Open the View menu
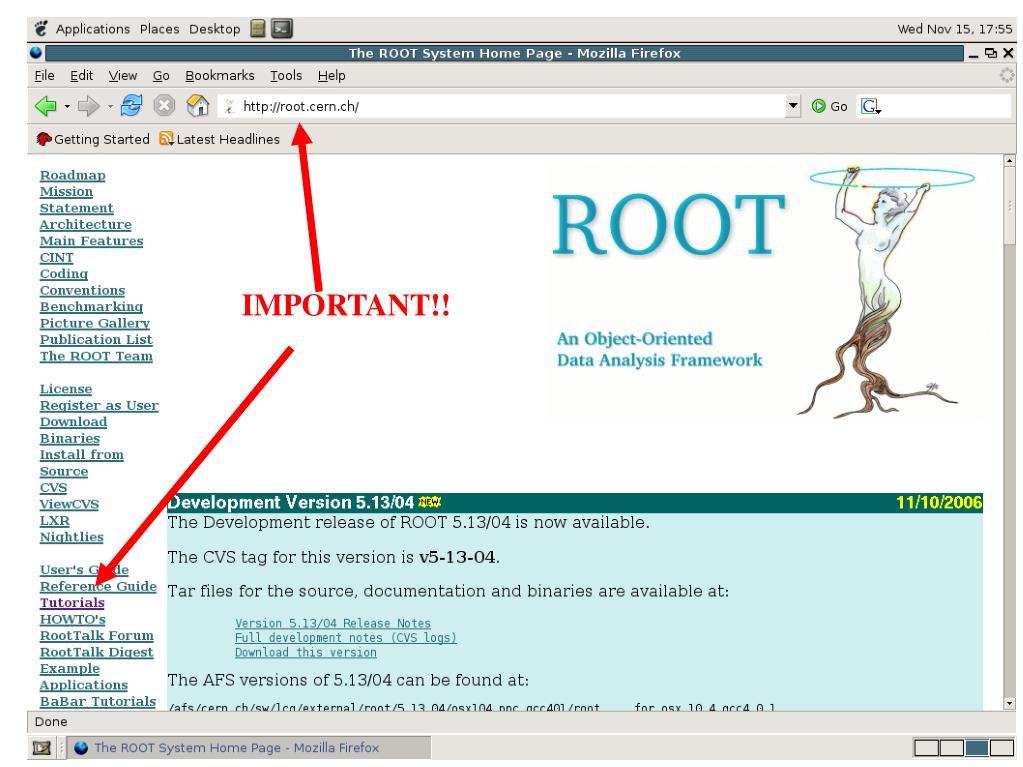The height and width of the screenshot is (767, 1023). tap(123, 76)
